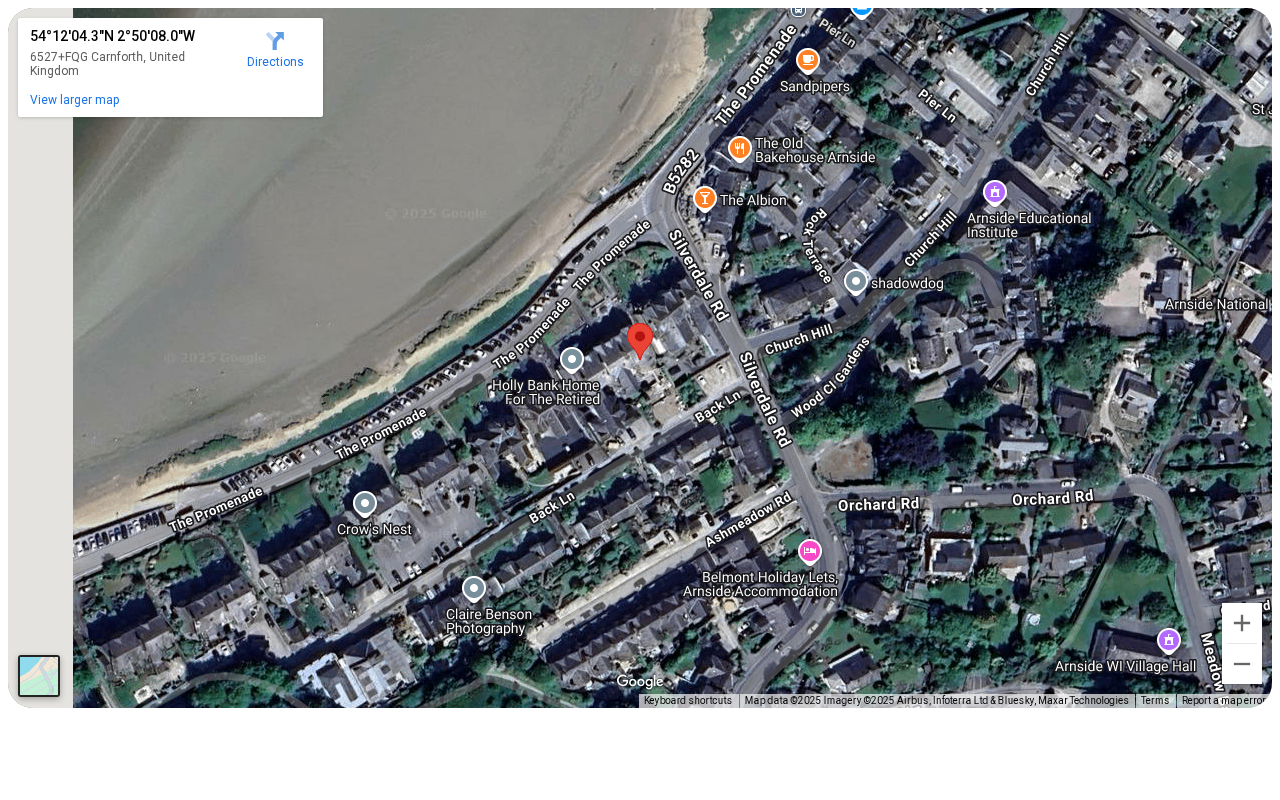Open Keyboard shortcuts in the map footer

pyautogui.click(x=688, y=701)
